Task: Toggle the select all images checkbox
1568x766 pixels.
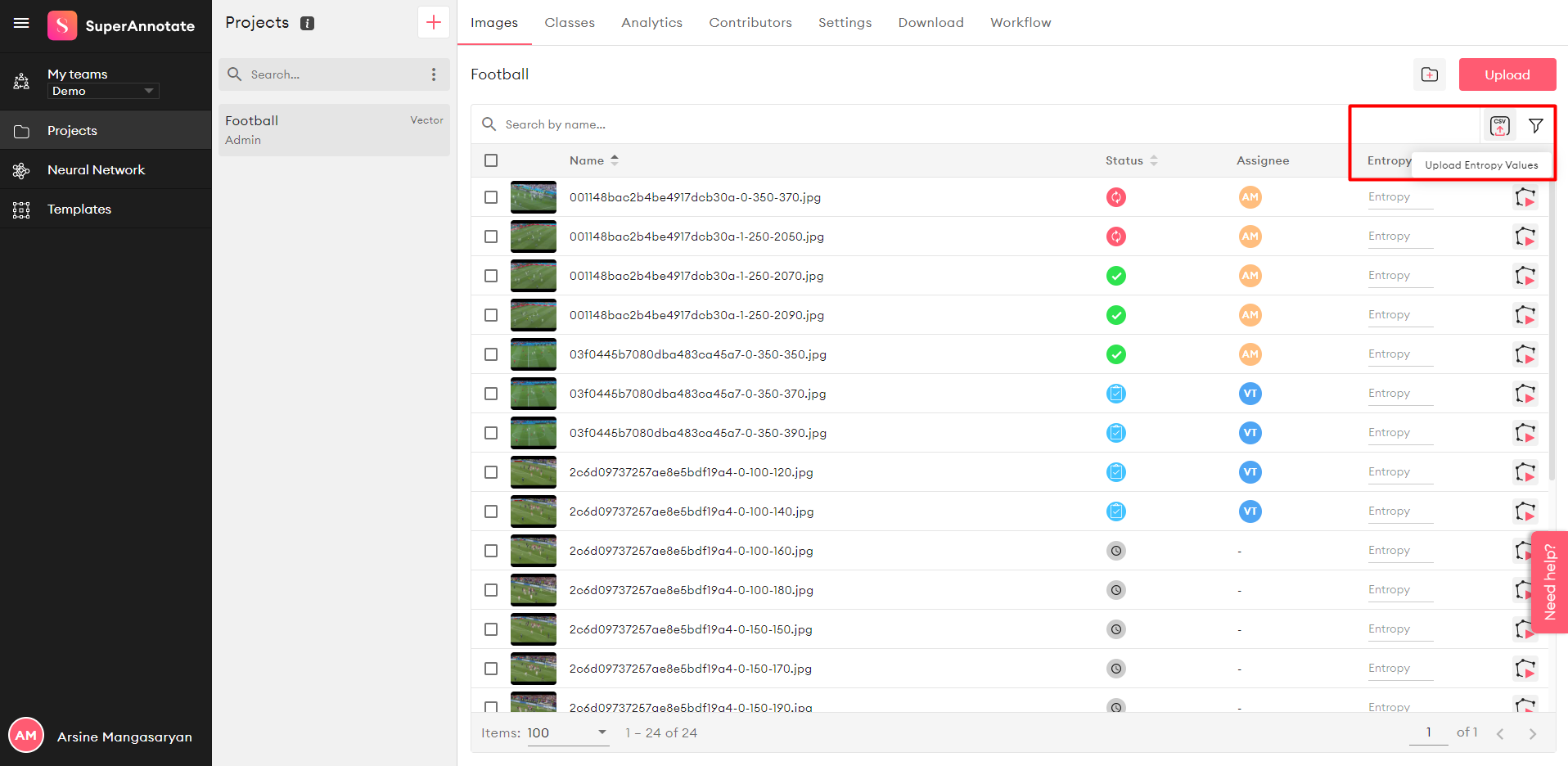Action: (x=491, y=160)
